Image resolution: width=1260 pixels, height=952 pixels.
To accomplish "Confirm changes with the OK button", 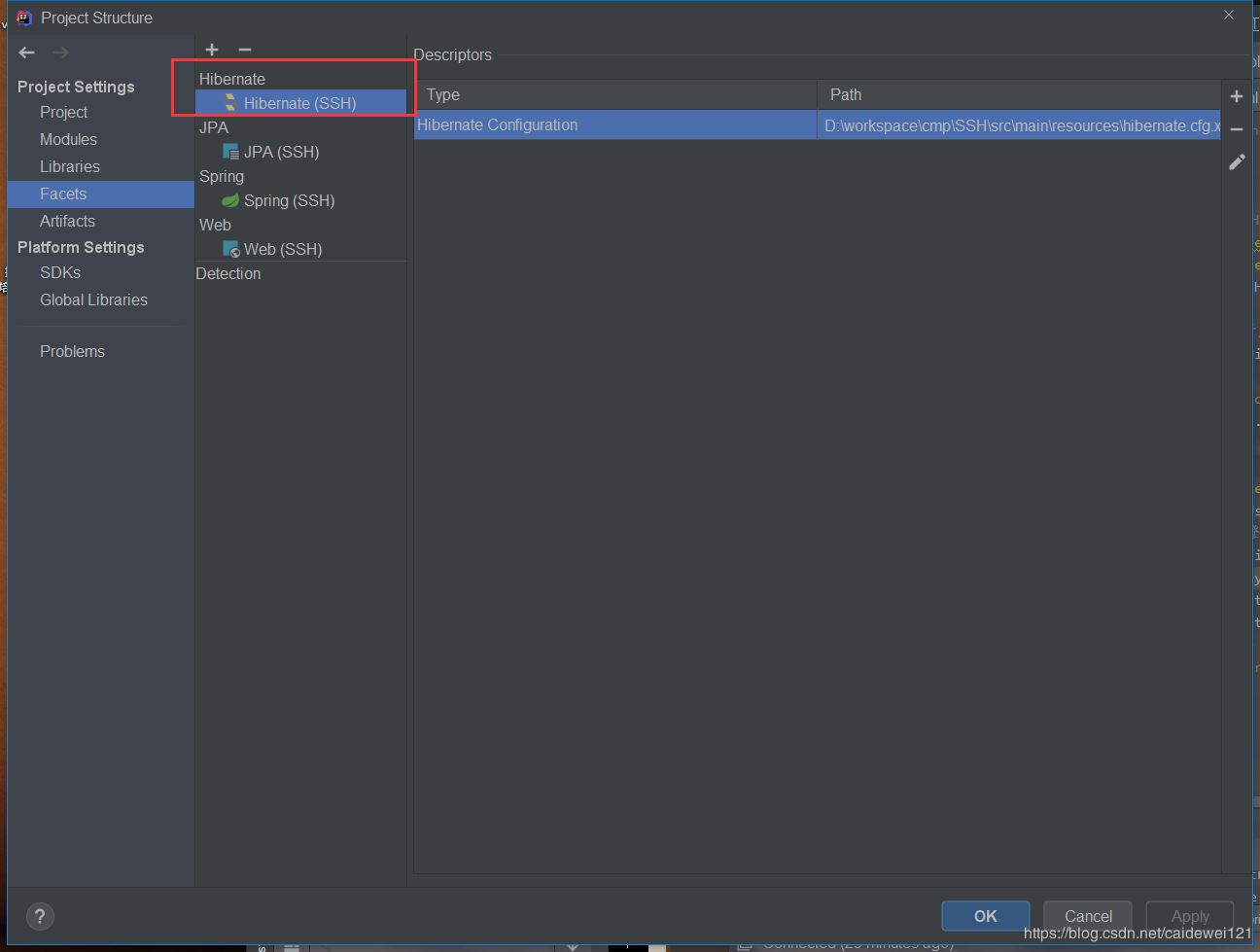I will pyautogui.click(x=985, y=915).
